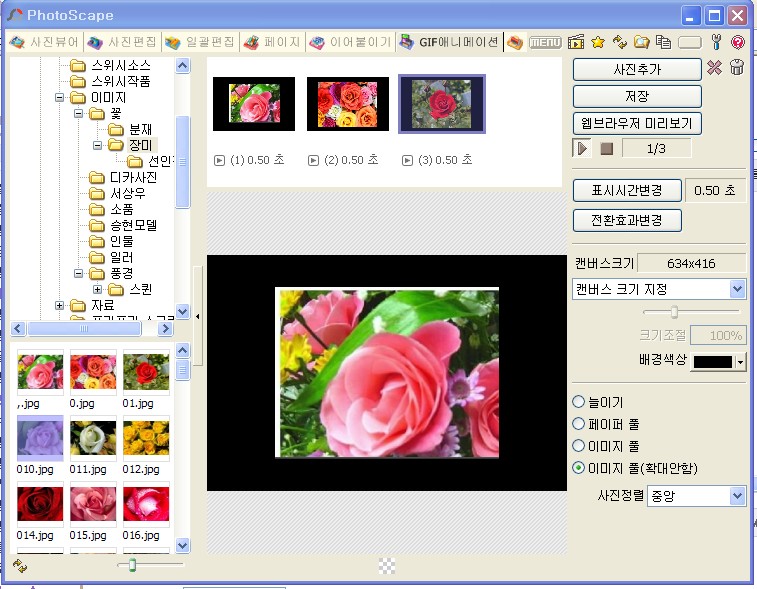Image resolution: width=757 pixels, height=589 pixels.
Task: Click the 웹브라우저 미리보기 button
Action: click(637, 124)
